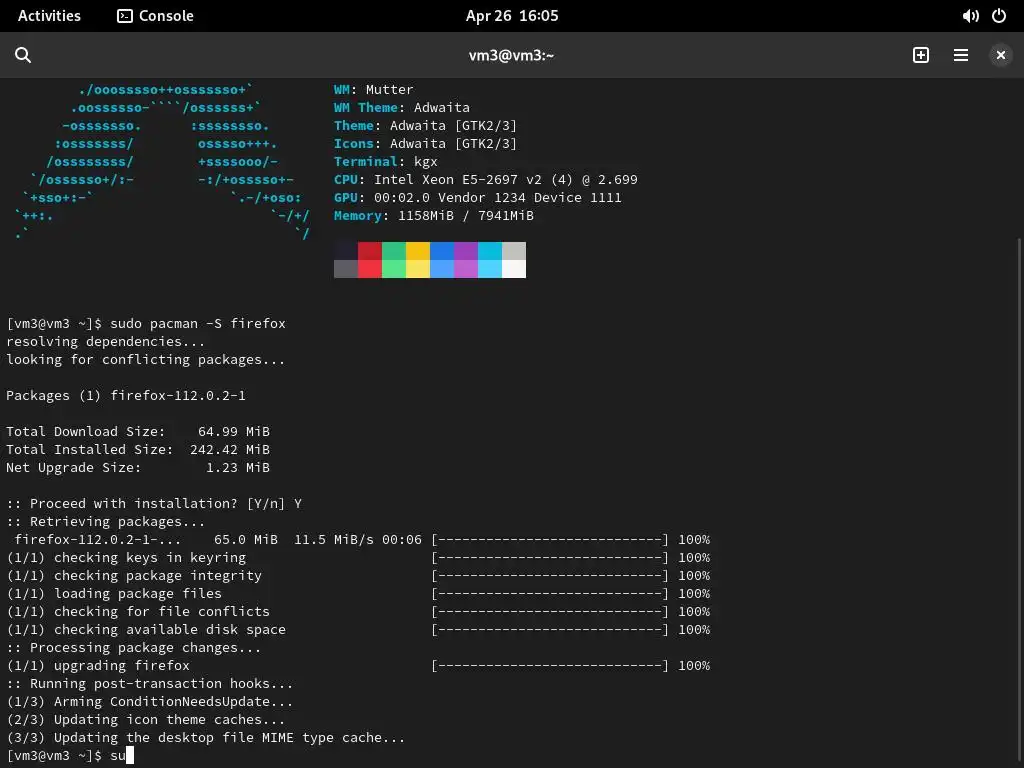This screenshot has height=768, width=1024.
Task: Click the volume speaker icon
Action: [x=970, y=16]
